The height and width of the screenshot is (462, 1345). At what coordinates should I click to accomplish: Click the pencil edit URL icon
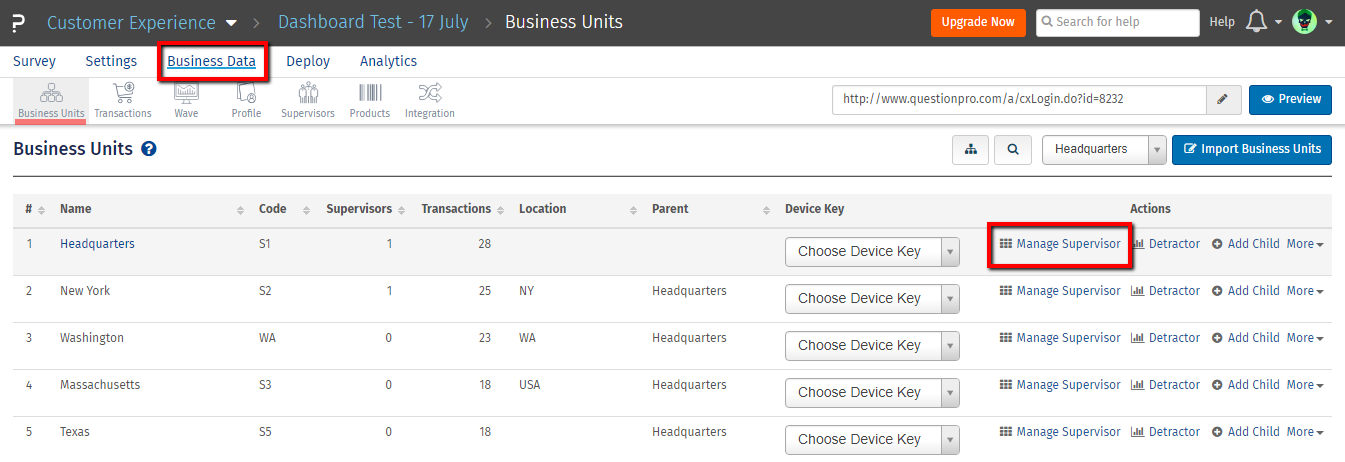click(x=1222, y=100)
